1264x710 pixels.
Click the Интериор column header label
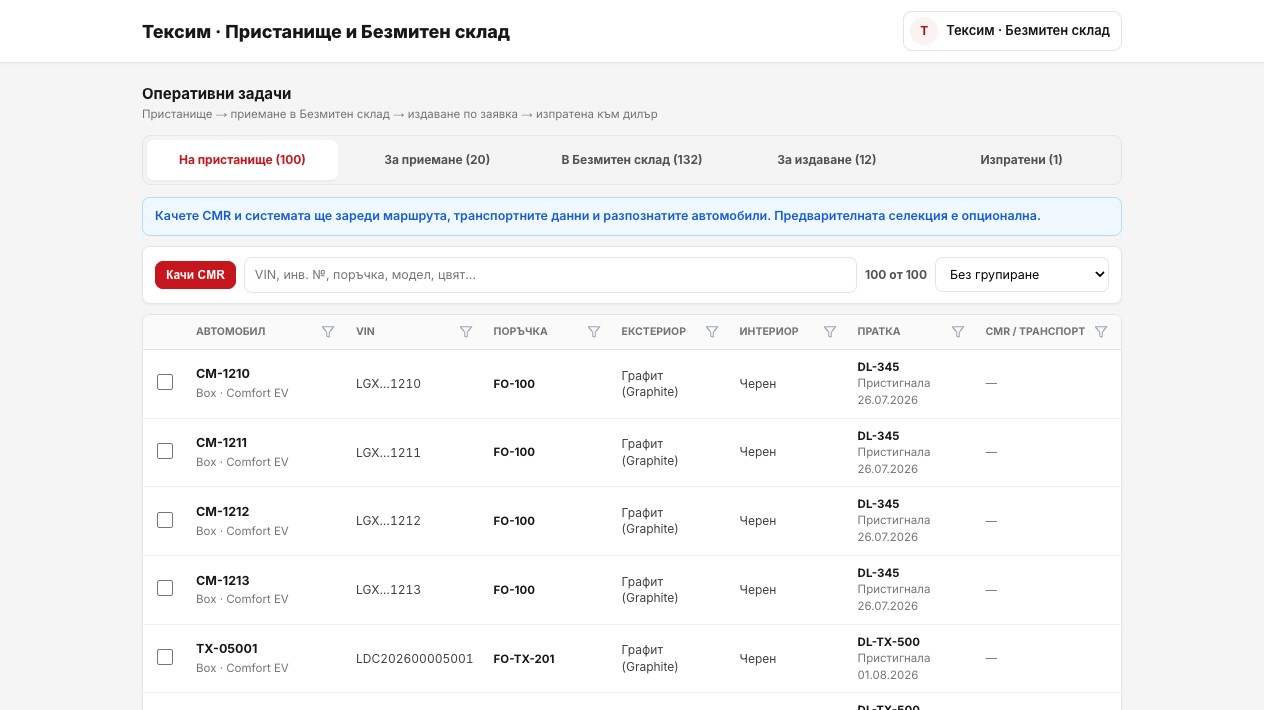769,332
